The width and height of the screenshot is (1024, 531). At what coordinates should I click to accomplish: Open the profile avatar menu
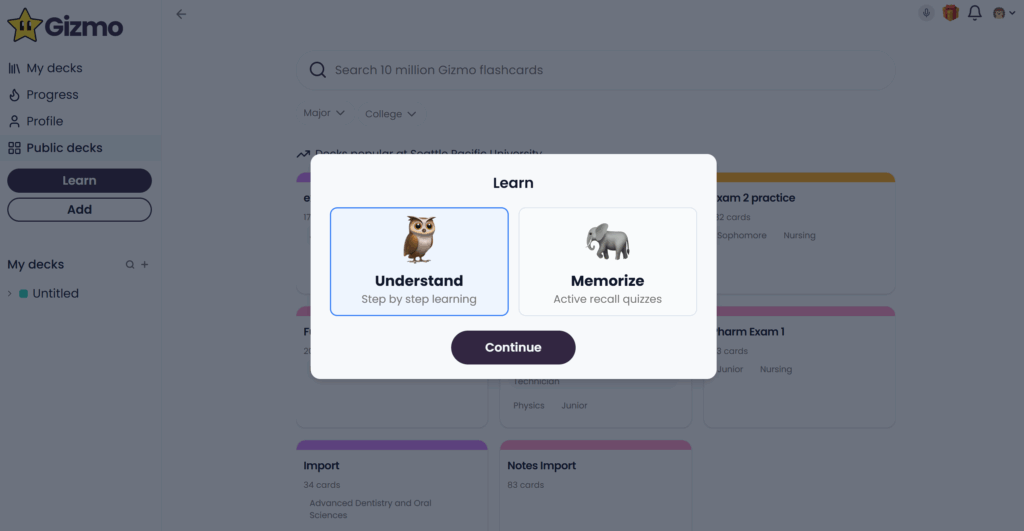pyautogui.click(x=1003, y=13)
